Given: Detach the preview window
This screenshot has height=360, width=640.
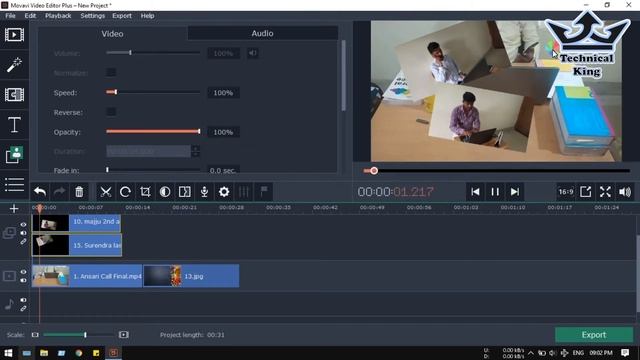Looking at the screenshot, I should click(x=586, y=191).
